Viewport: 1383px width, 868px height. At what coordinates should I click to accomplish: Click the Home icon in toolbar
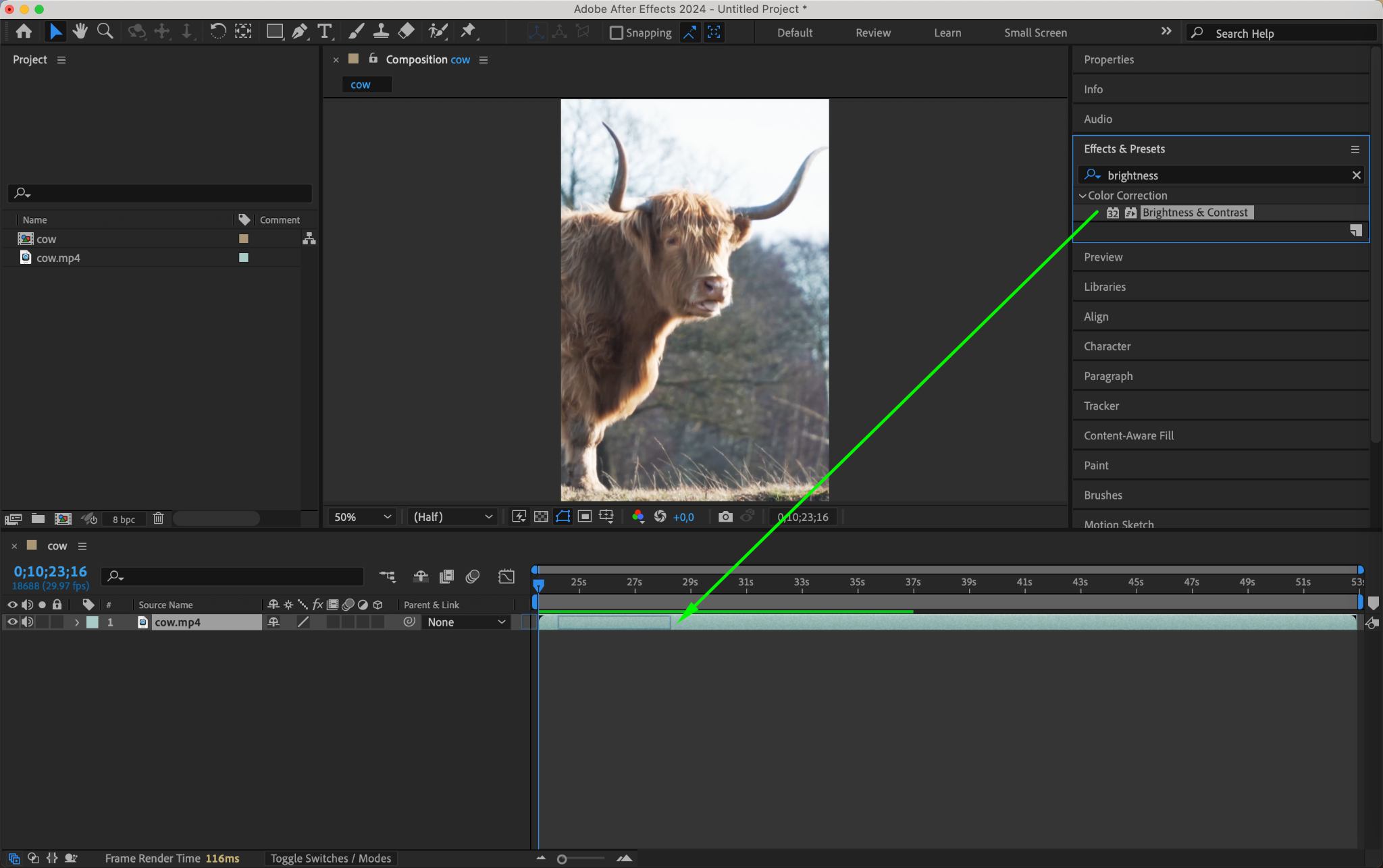pos(24,31)
